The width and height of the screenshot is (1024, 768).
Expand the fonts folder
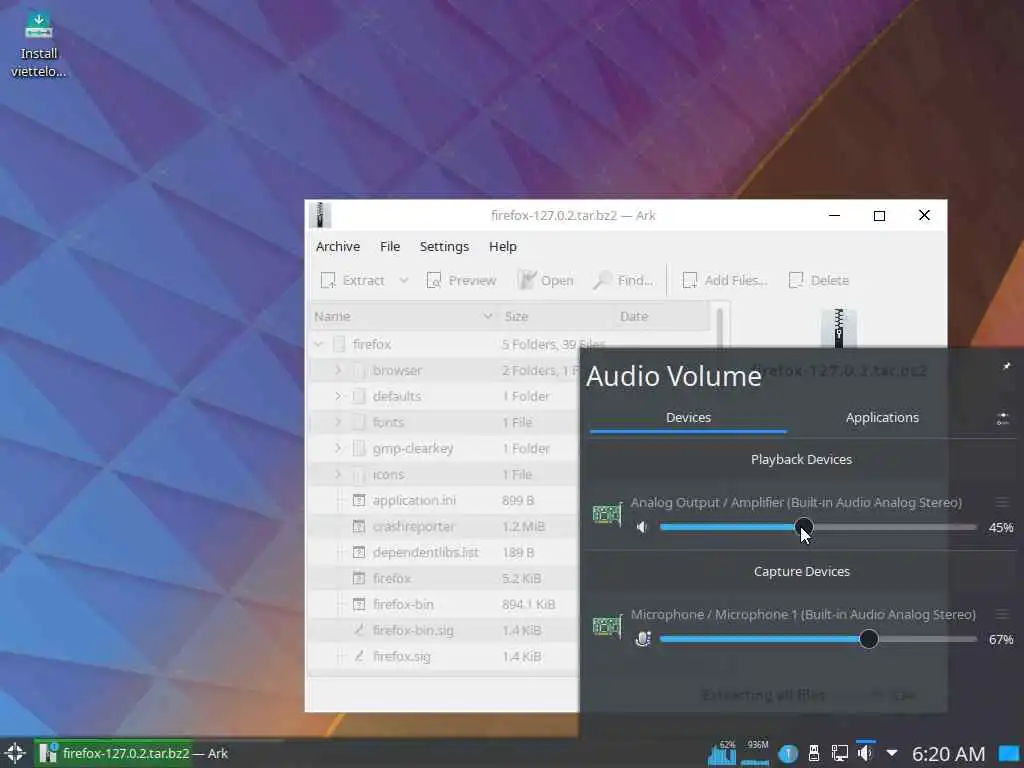(338, 423)
